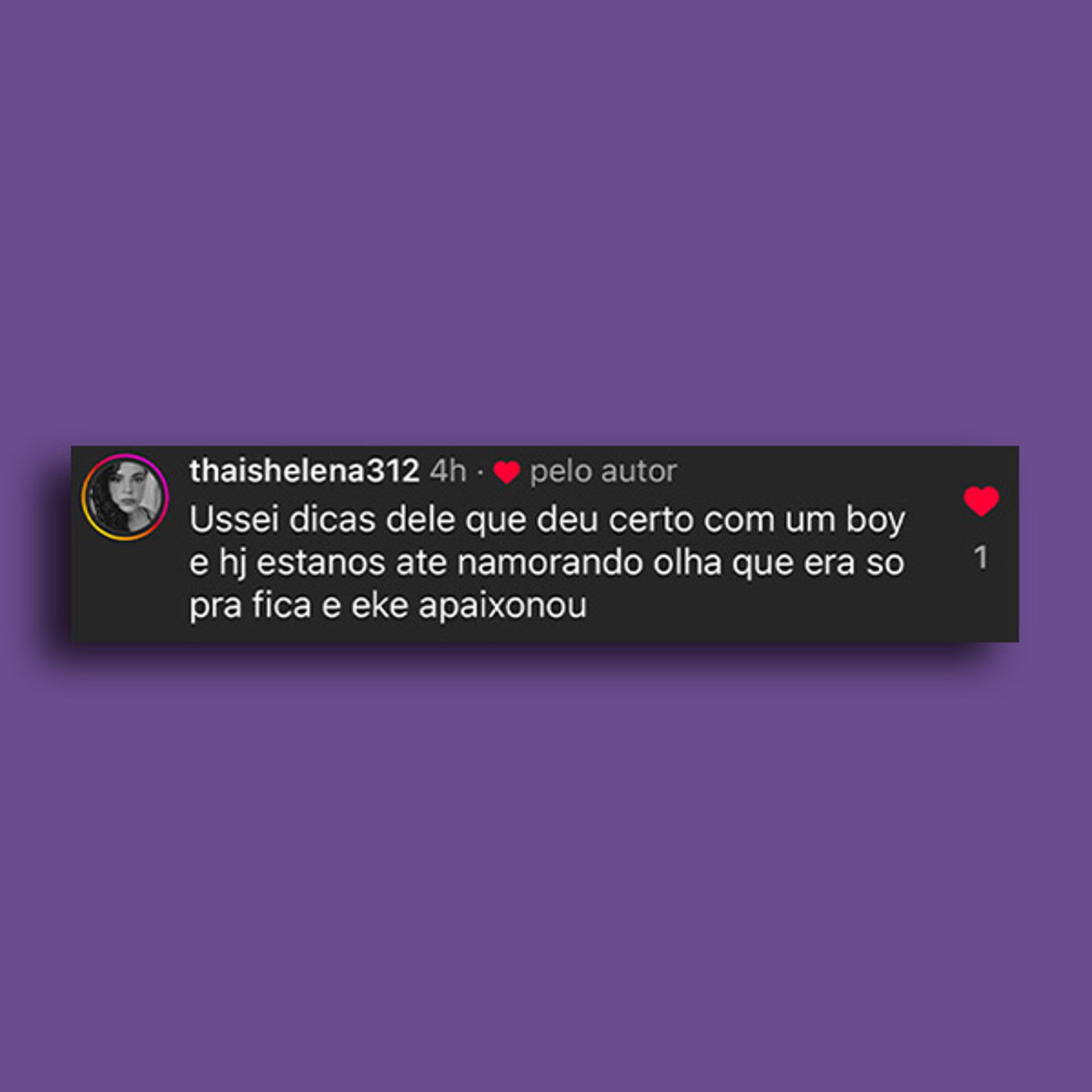Click the comment line starting with e hj estanos
1092x1092 pixels.
point(547,563)
